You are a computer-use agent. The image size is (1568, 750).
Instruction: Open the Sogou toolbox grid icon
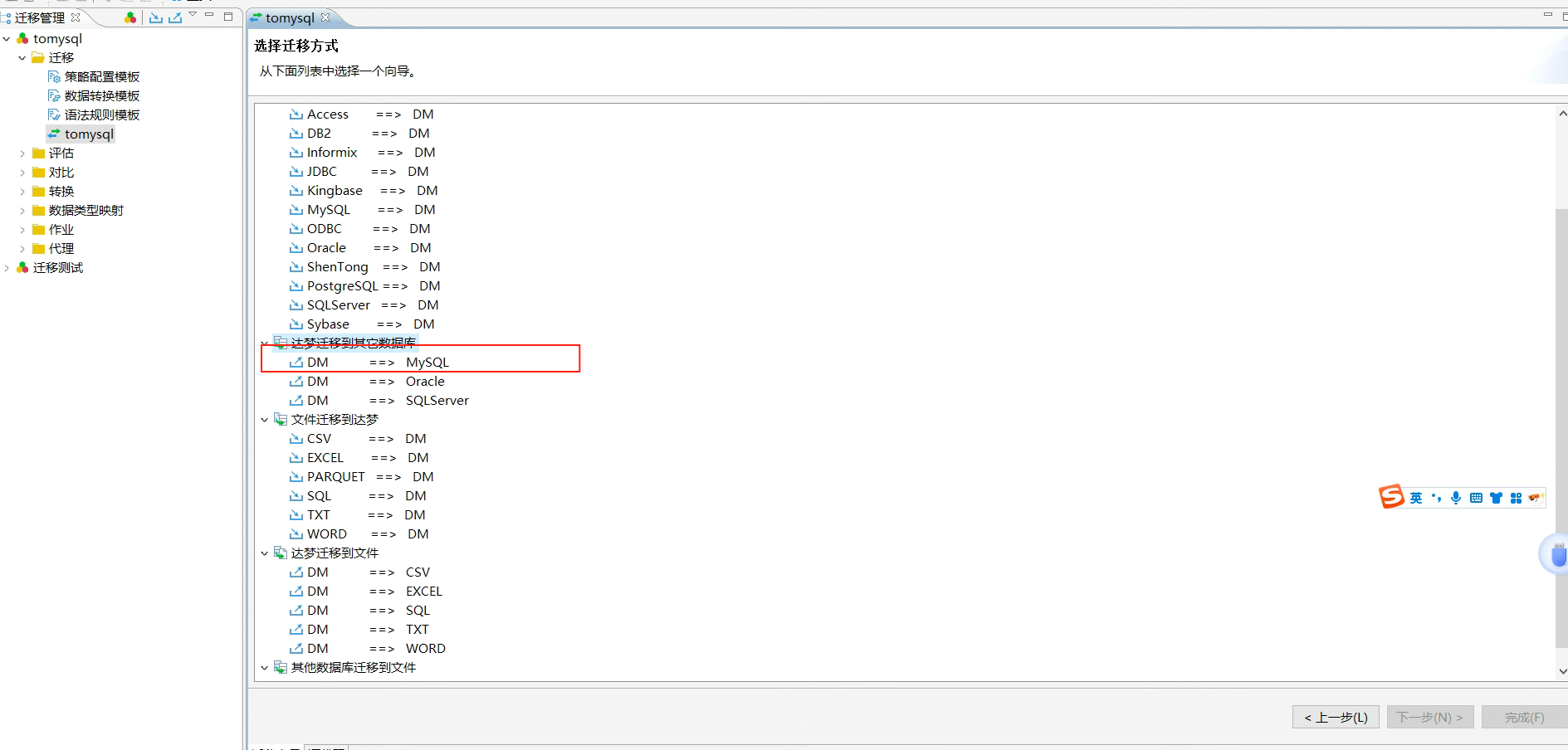pyautogui.click(x=1516, y=498)
